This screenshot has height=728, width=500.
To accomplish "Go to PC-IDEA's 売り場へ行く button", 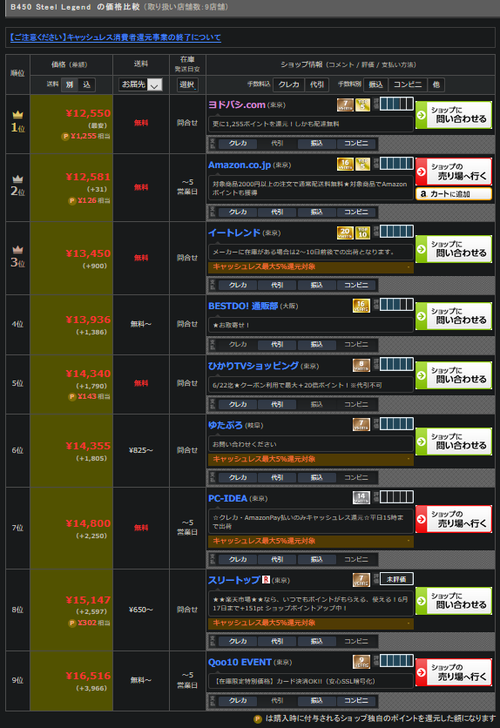I will tap(454, 519).
